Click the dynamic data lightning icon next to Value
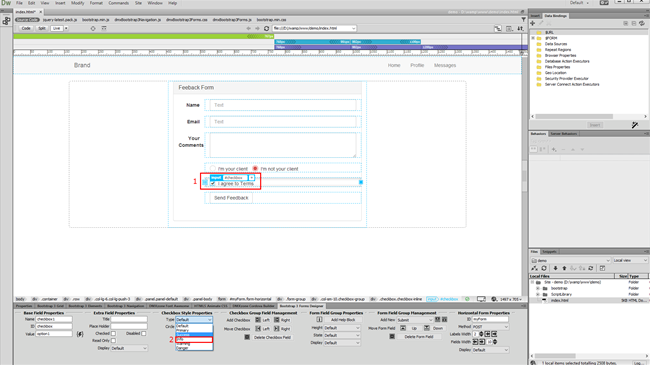 80,334
